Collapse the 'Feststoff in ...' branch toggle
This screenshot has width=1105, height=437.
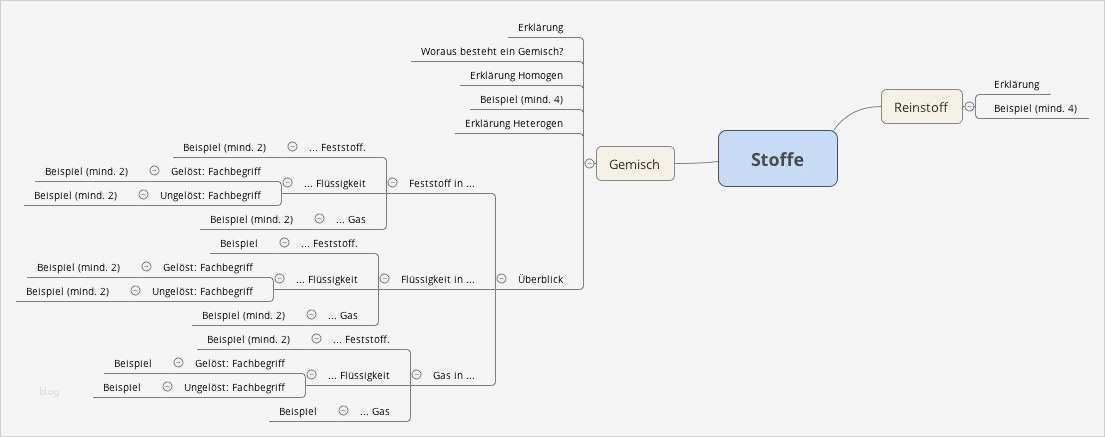(x=392, y=183)
